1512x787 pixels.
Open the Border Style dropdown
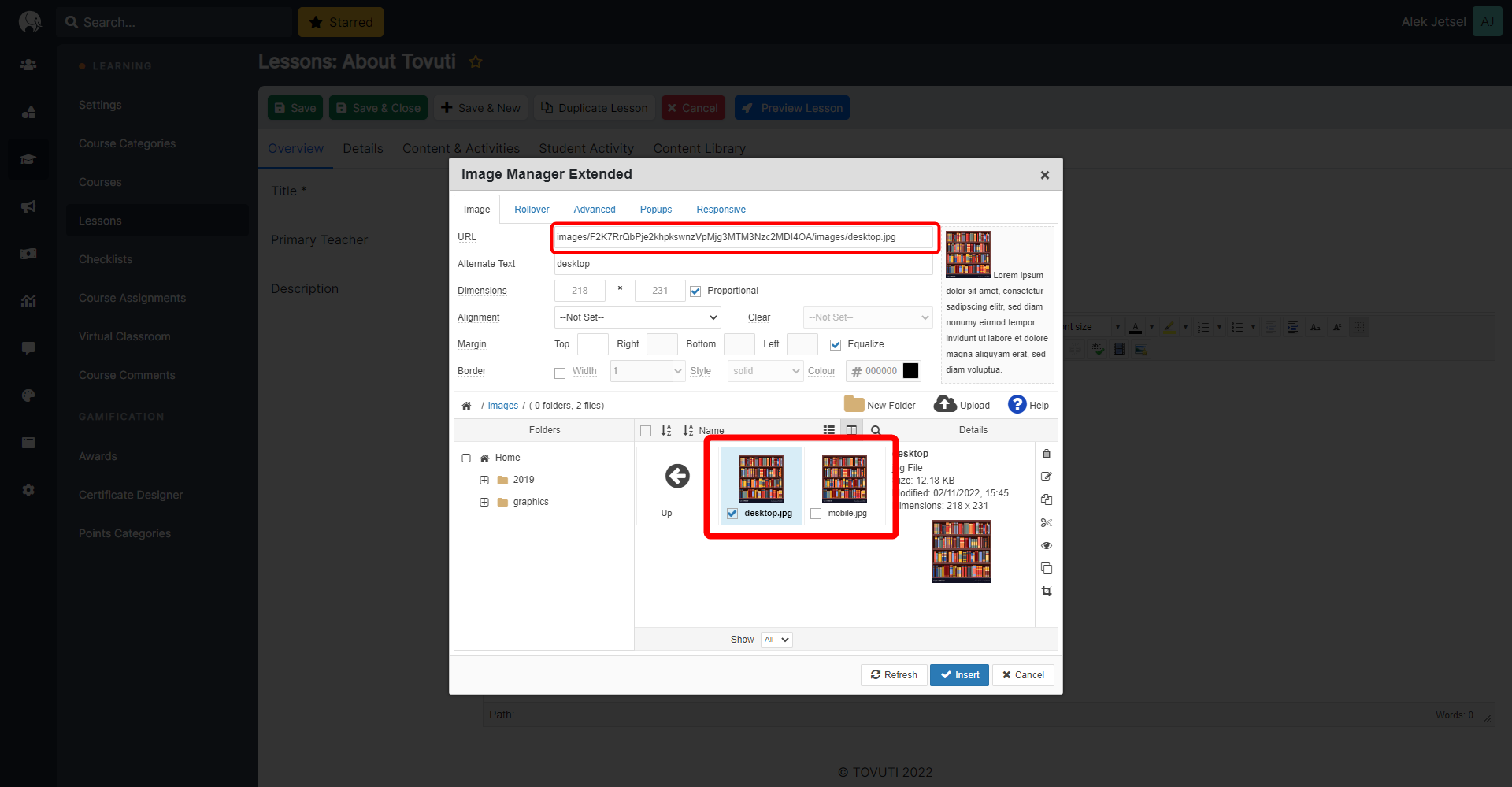click(765, 371)
